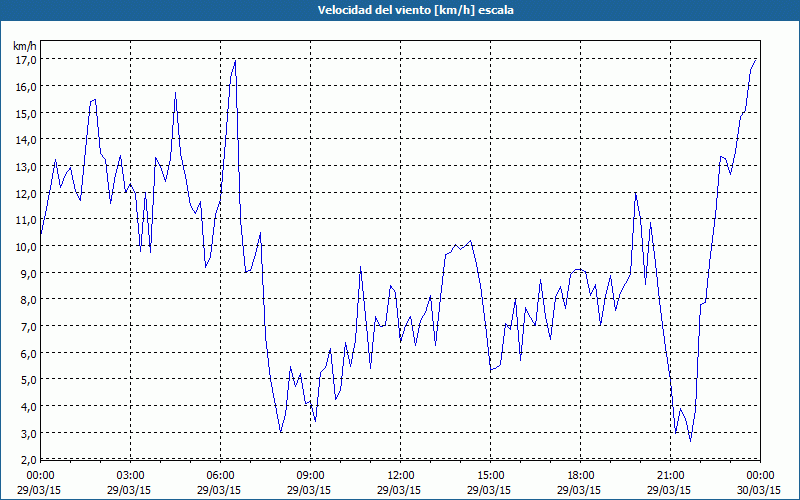Click the 4,0 y-axis value

click(29, 407)
